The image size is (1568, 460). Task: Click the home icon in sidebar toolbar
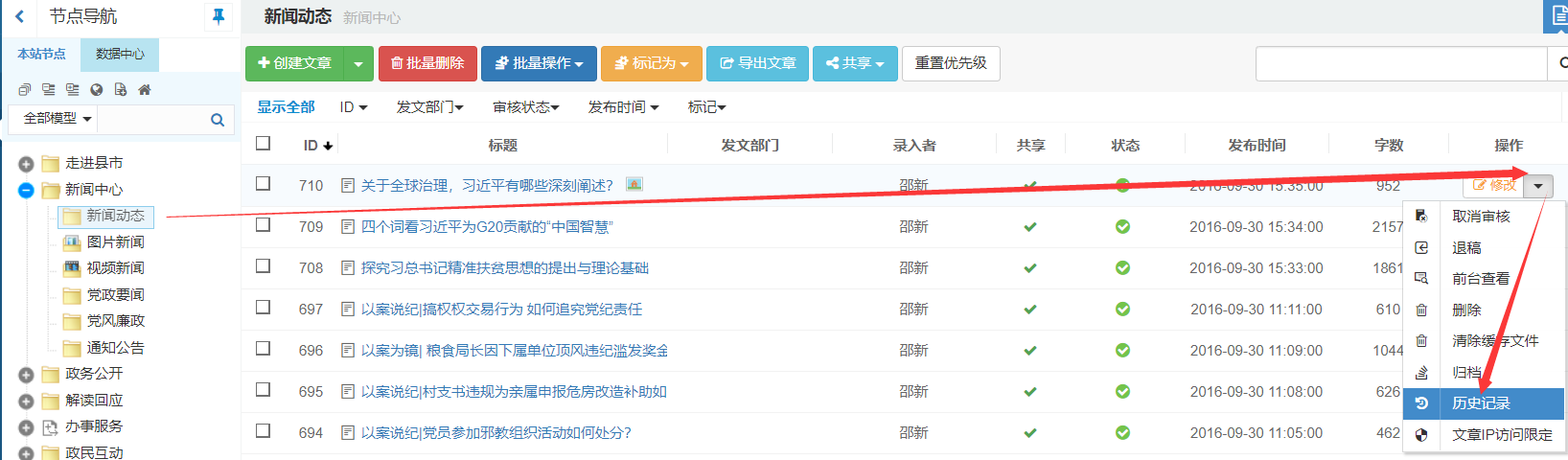(145, 90)
